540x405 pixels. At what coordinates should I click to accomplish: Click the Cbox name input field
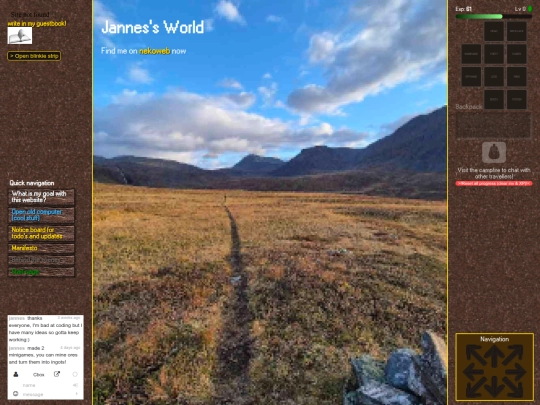pos(45,385)
